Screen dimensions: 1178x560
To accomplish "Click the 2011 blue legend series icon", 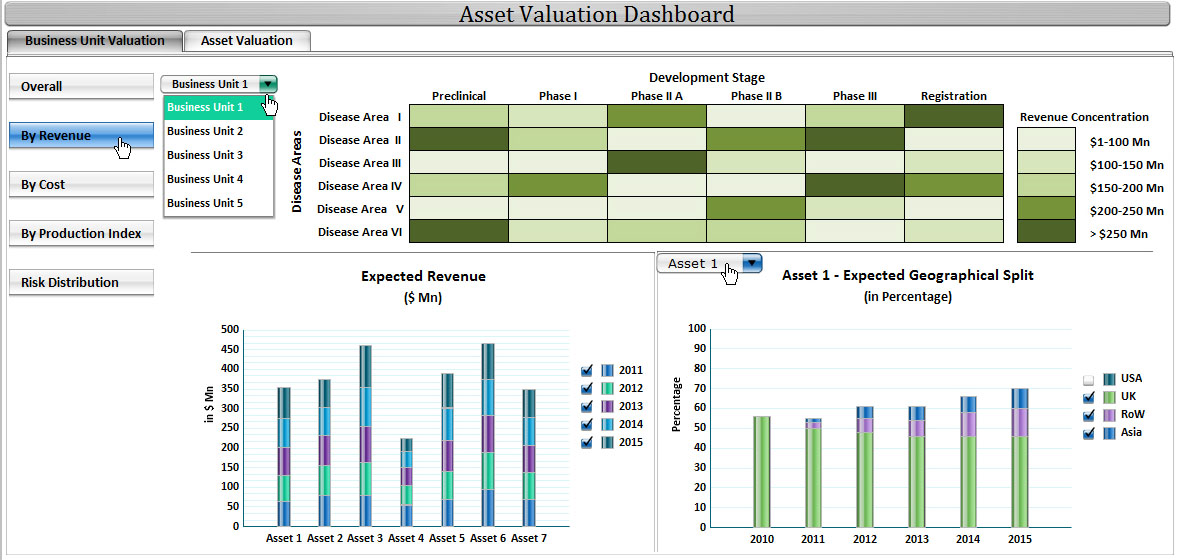I will pyautogui.click(x=607, y=371).
